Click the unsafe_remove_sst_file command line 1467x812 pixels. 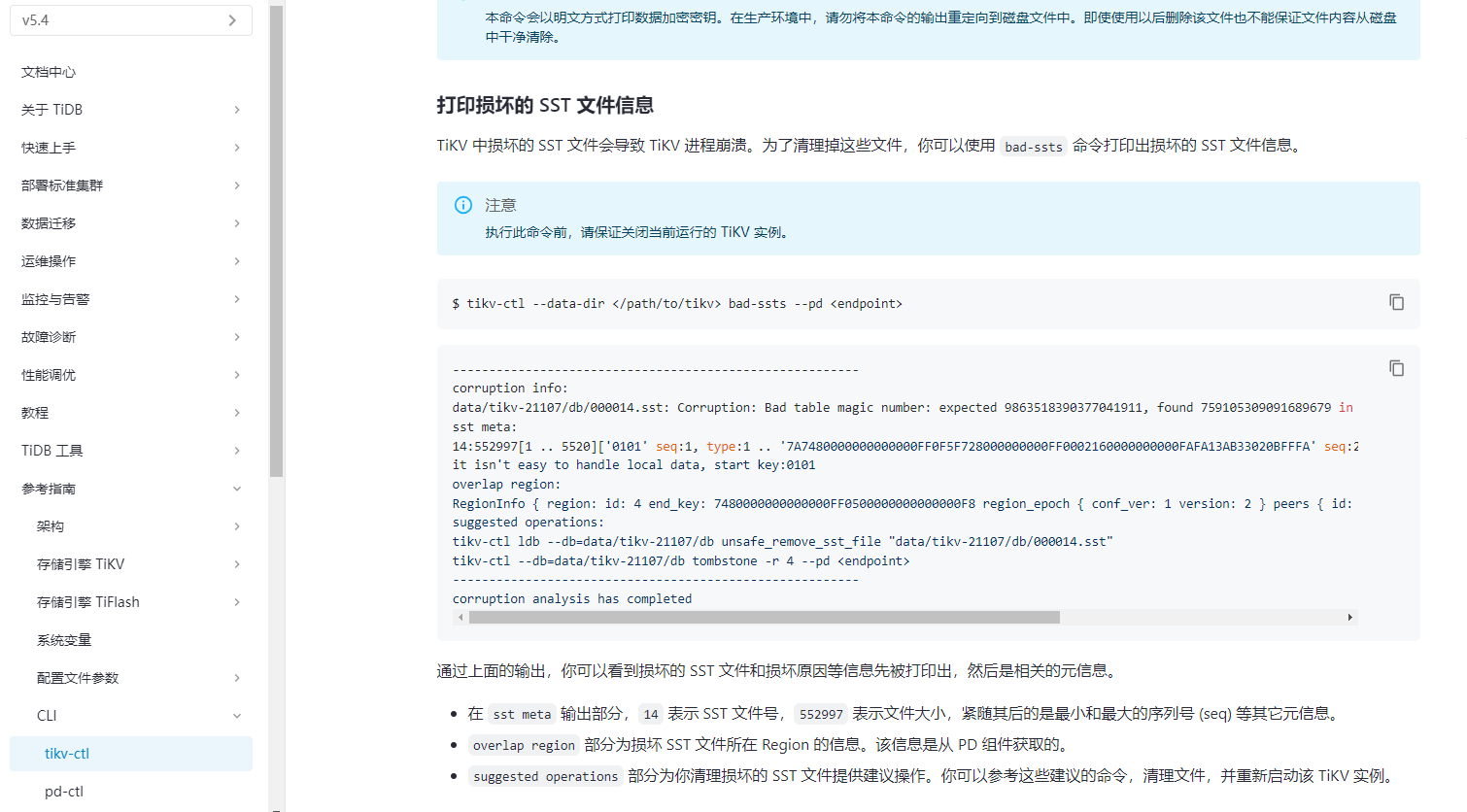[x=783, y=542]
